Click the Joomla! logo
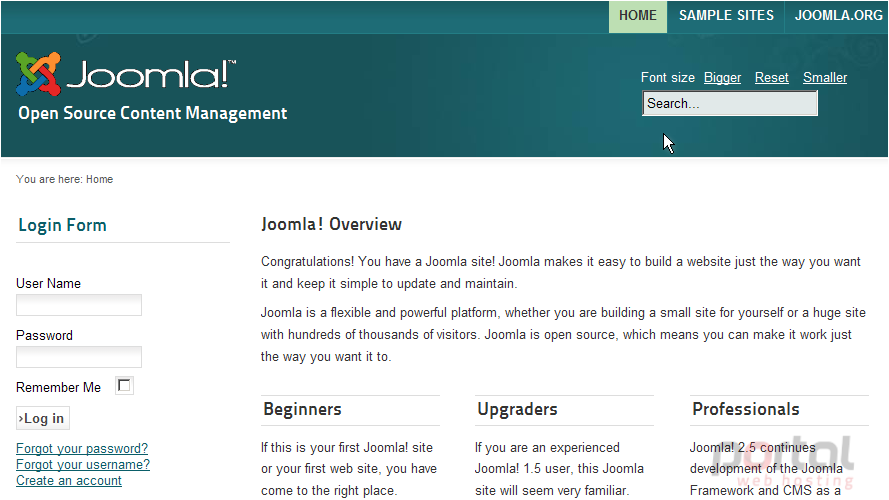 [126, 74]
